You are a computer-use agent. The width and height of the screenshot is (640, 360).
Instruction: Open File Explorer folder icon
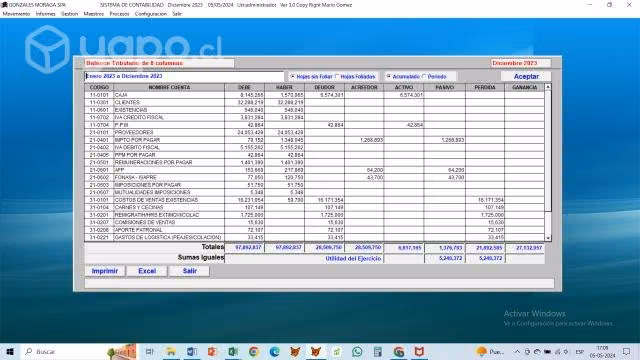coord(171,351)
